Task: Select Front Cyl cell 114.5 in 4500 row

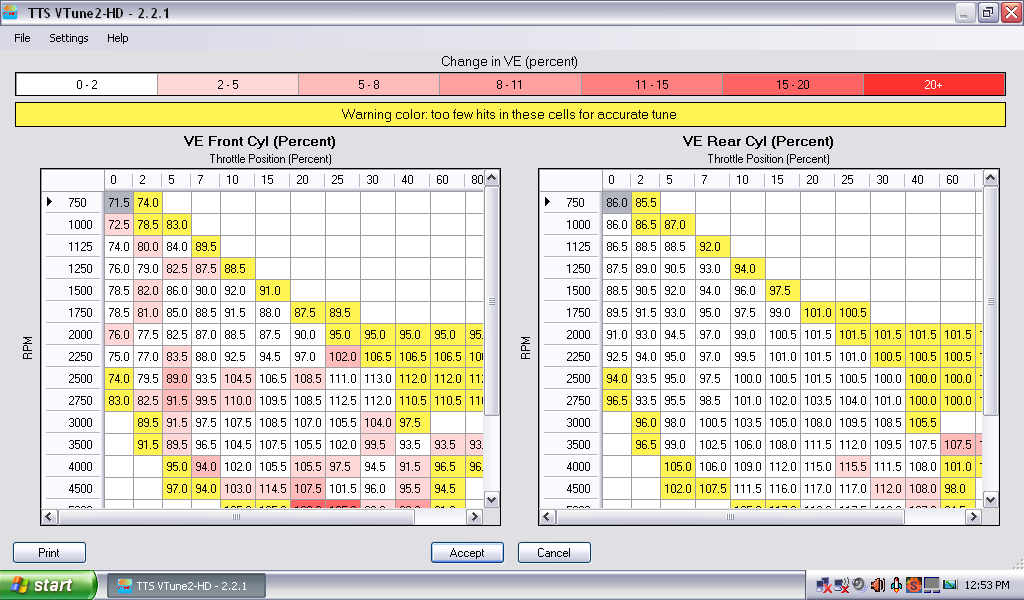Action: click(x=272, y=488)
